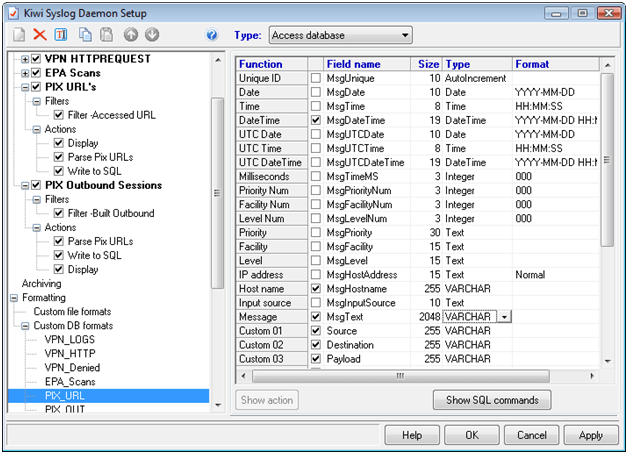628x454 pixels.
Task: Click the Copy toolbar icon
Action: 85,35
